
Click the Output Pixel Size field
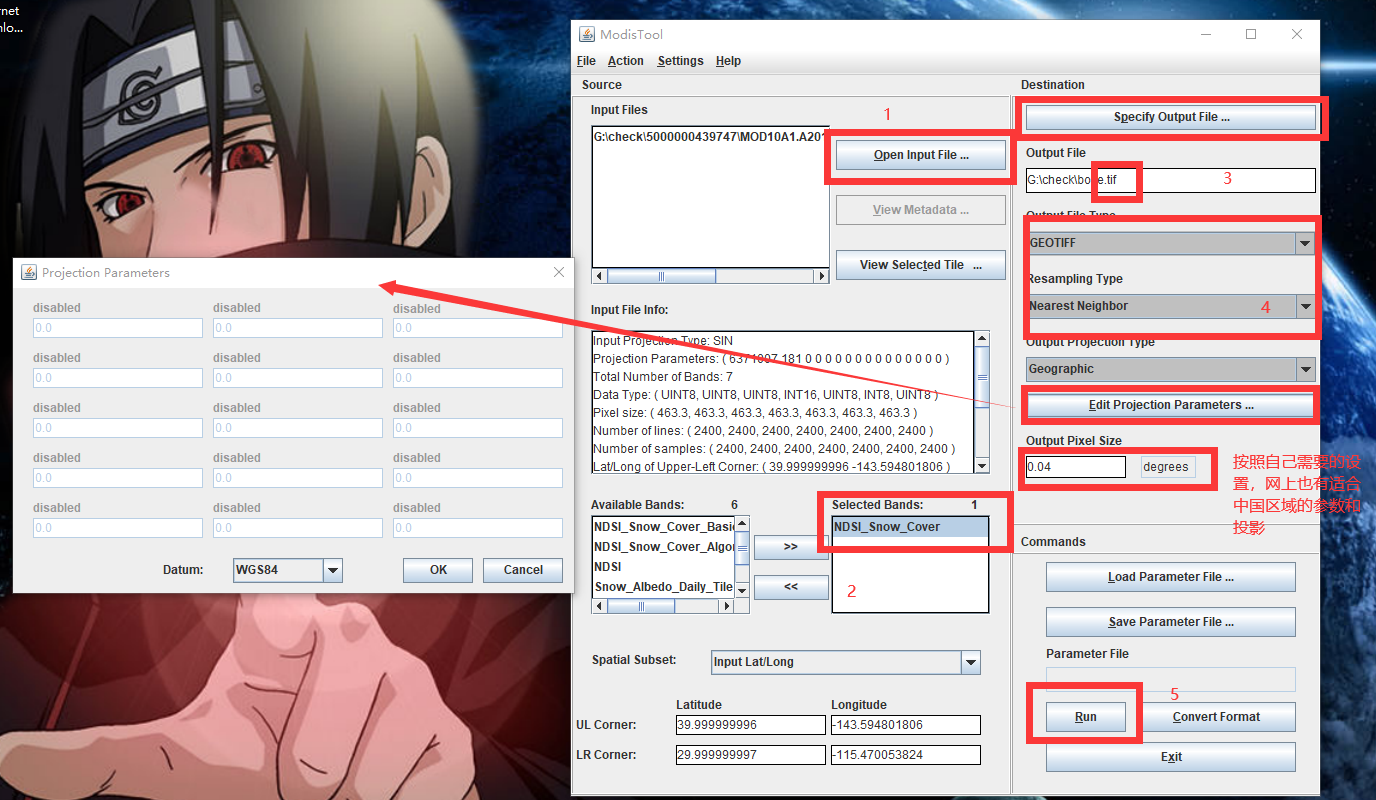(1076, 467)
